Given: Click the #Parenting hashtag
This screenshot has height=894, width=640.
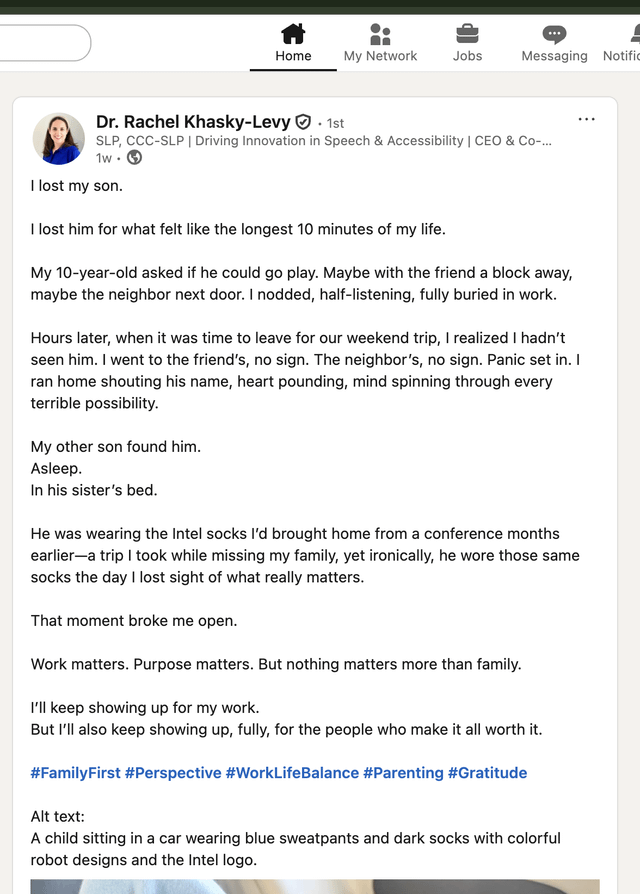Looking at the screenshot, I should [403, 773].
